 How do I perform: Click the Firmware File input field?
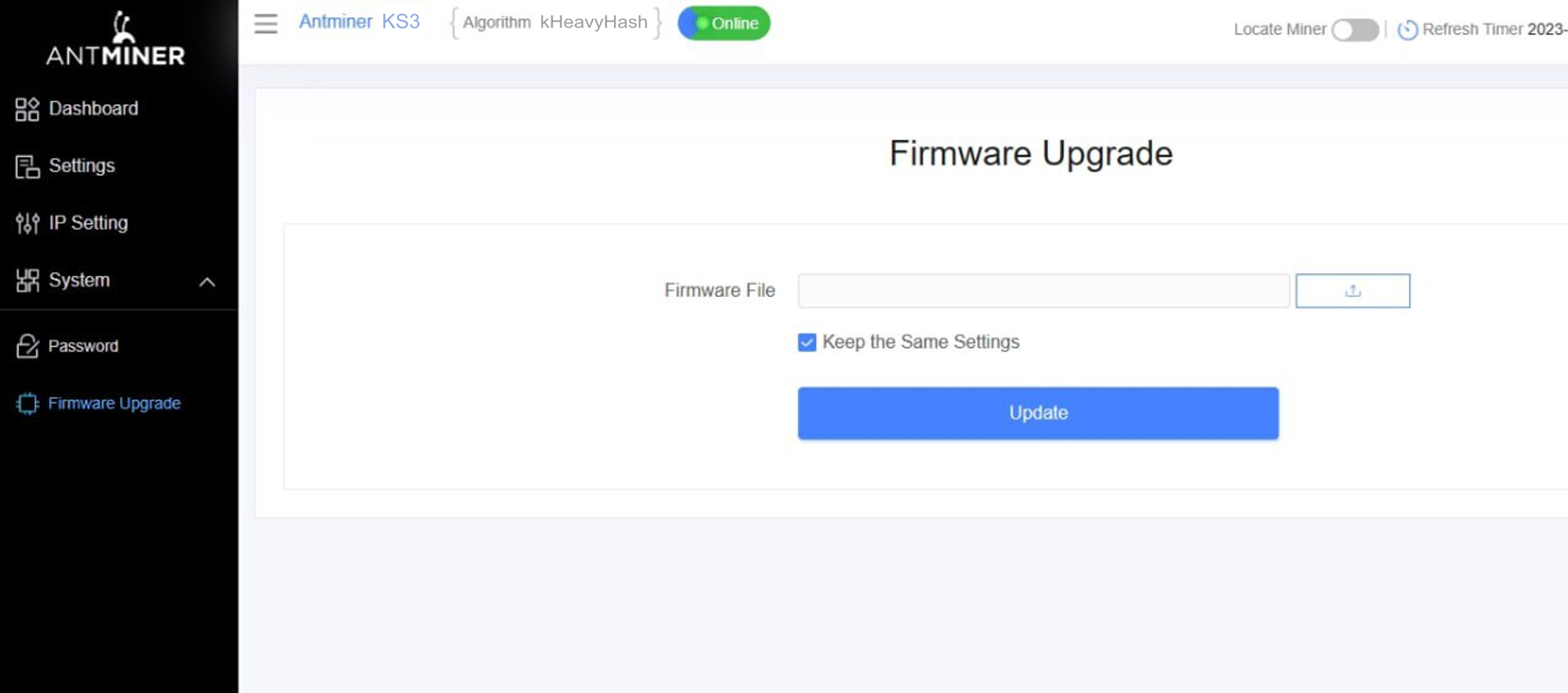pyautogui.click(x=1044, y=291)
